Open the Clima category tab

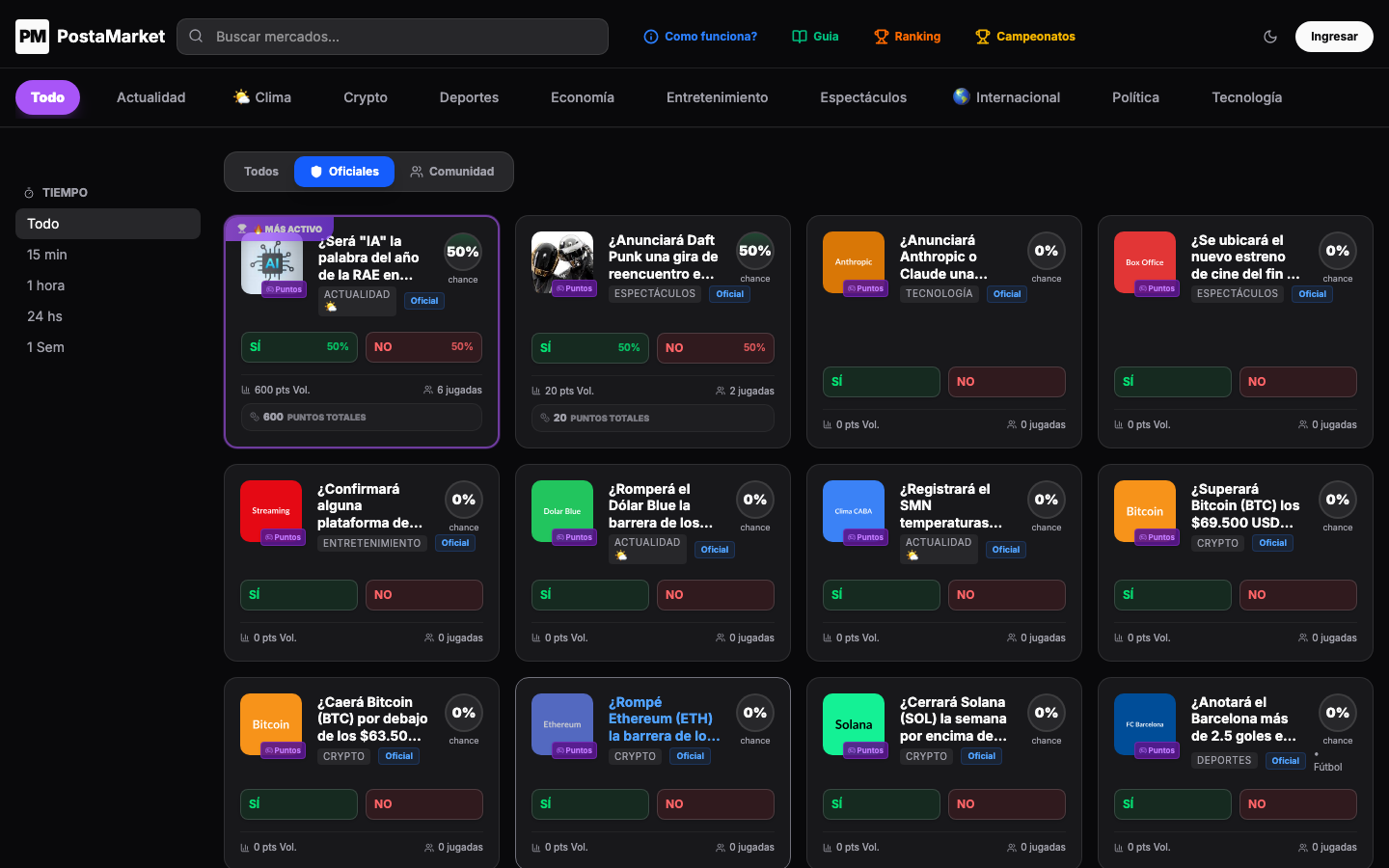coord(262,97)
